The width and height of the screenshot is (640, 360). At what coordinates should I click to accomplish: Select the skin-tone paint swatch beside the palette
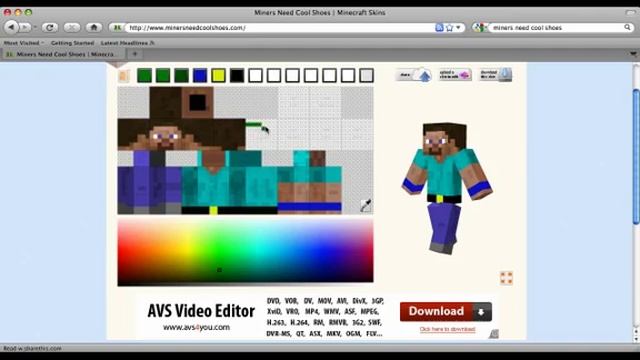[124, 76]
